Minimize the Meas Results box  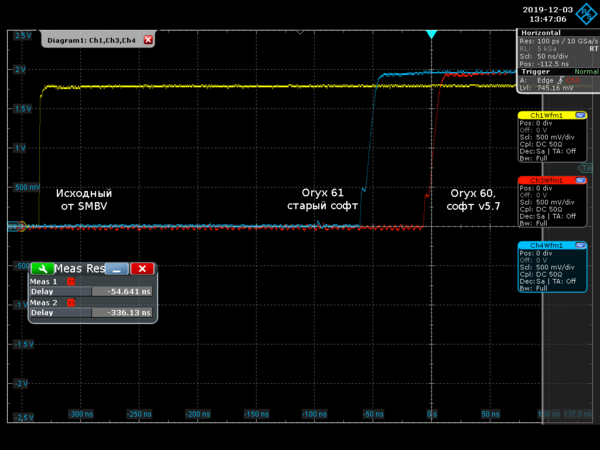point(117,268)
